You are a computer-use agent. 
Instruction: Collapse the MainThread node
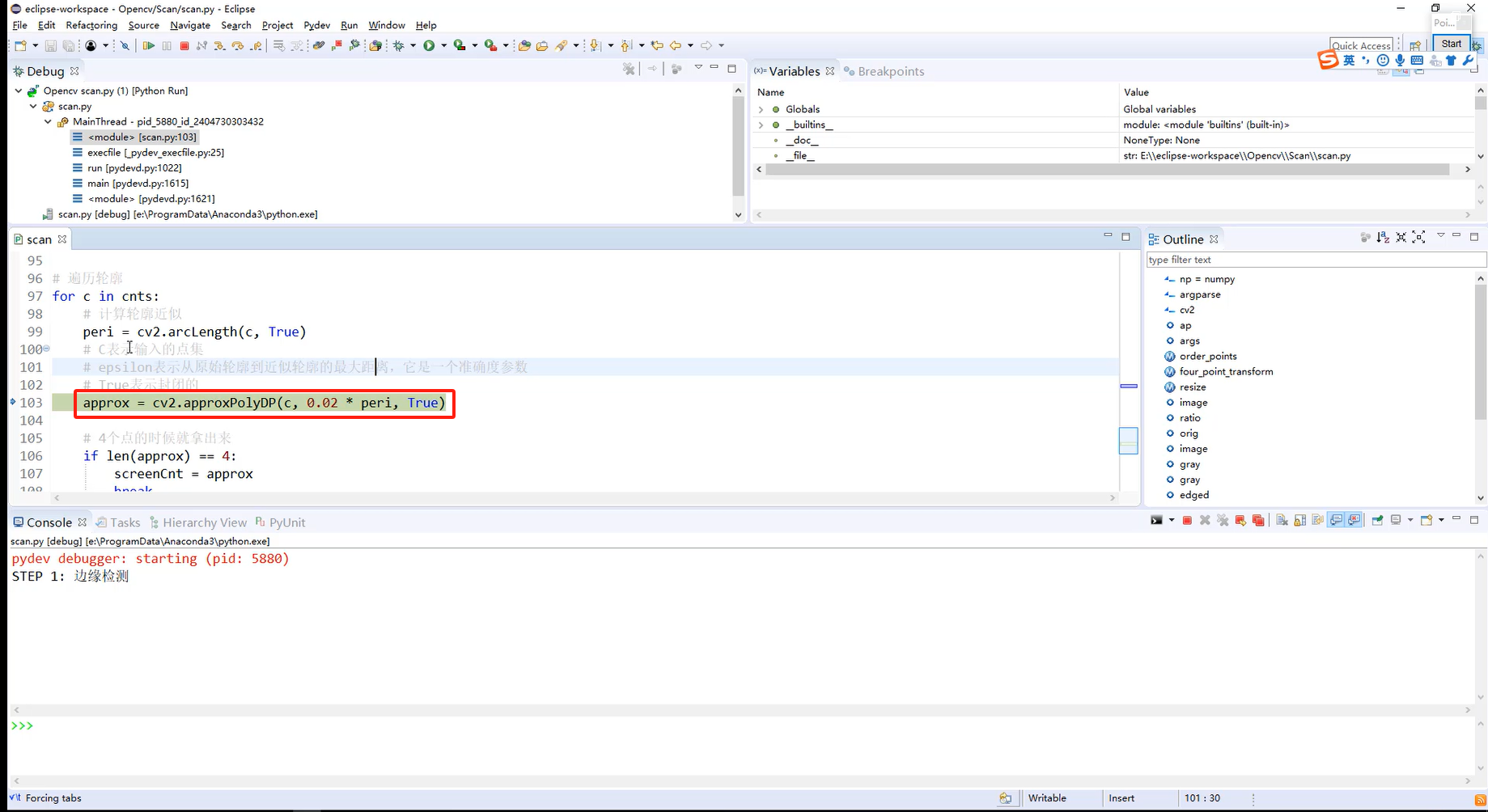point(48,121)
